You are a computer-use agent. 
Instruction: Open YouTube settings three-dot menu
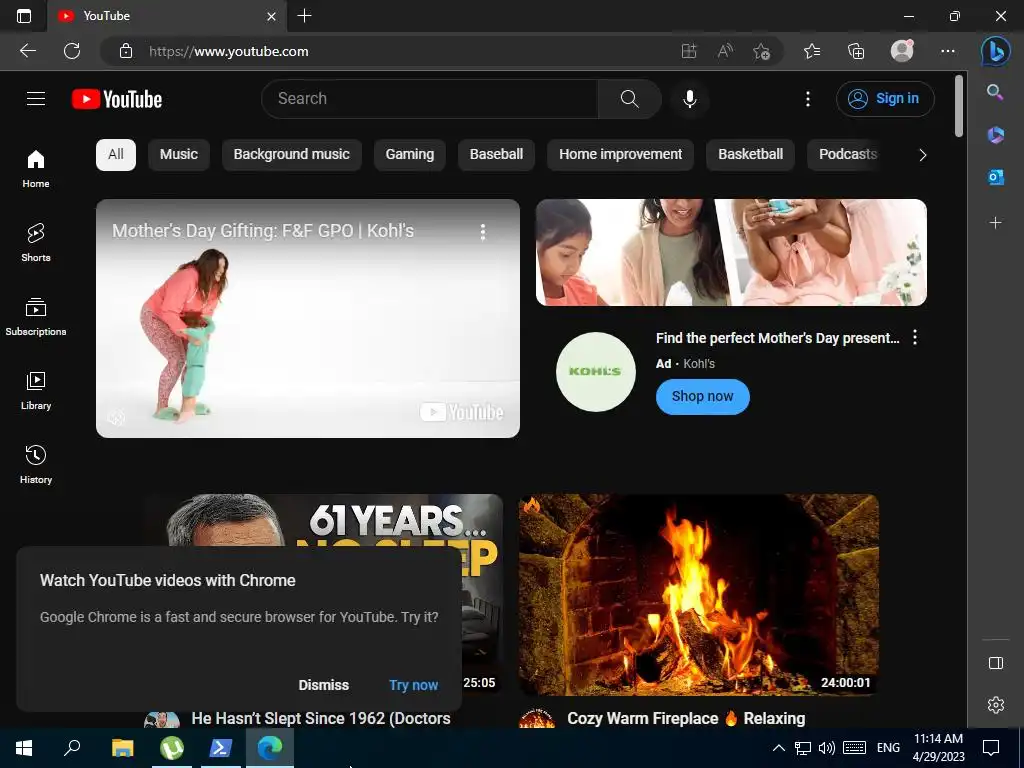tap(808, 99)
